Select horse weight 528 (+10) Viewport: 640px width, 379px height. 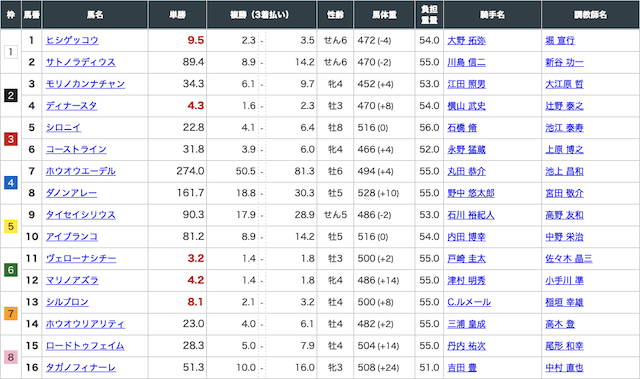coord(378,193)
